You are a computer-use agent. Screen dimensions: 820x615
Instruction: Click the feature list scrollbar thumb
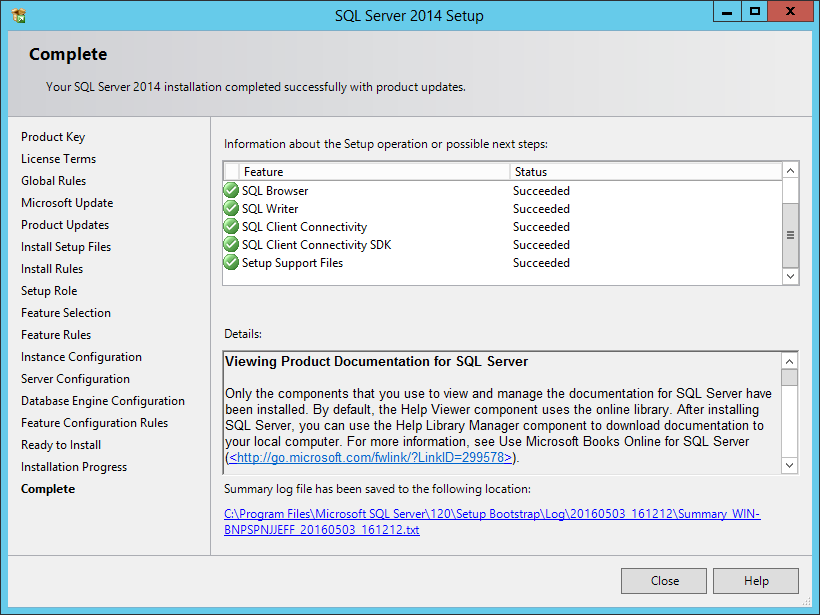click(x=790, y=235)
